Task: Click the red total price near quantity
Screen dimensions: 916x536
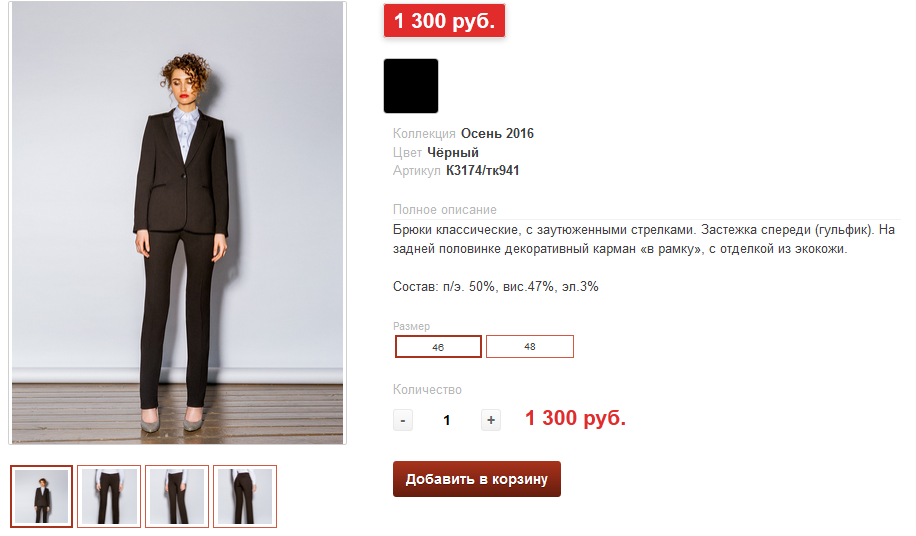Action: pyautogui.click(x=575, y=418)
